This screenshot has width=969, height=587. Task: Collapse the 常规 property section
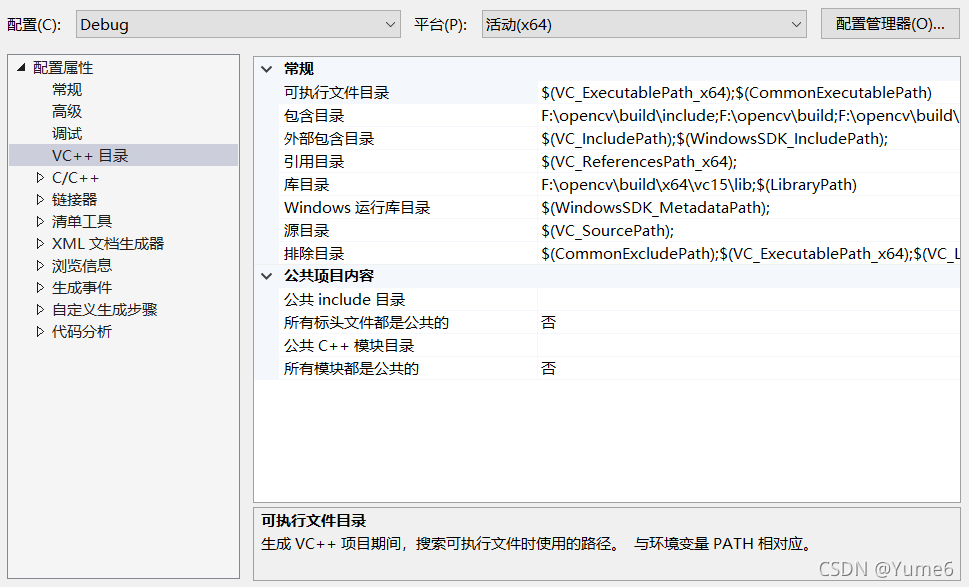coord(265,69)
